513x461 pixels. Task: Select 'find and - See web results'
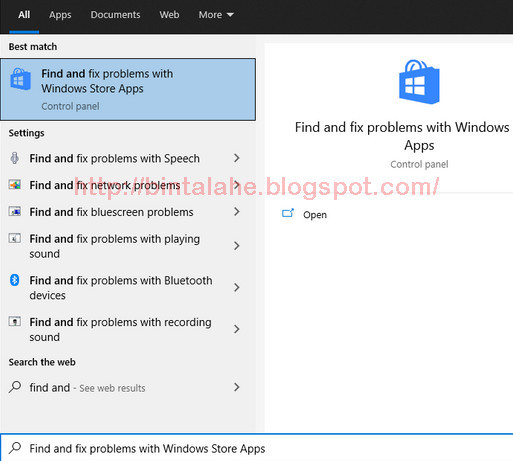tap(124, 387)
